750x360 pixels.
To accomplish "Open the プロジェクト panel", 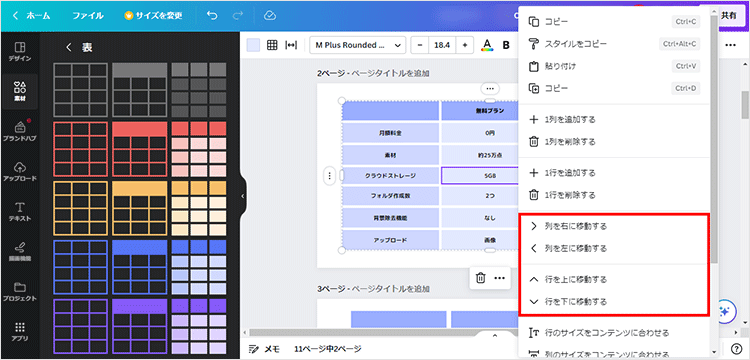I will click(x=20, y=292).
